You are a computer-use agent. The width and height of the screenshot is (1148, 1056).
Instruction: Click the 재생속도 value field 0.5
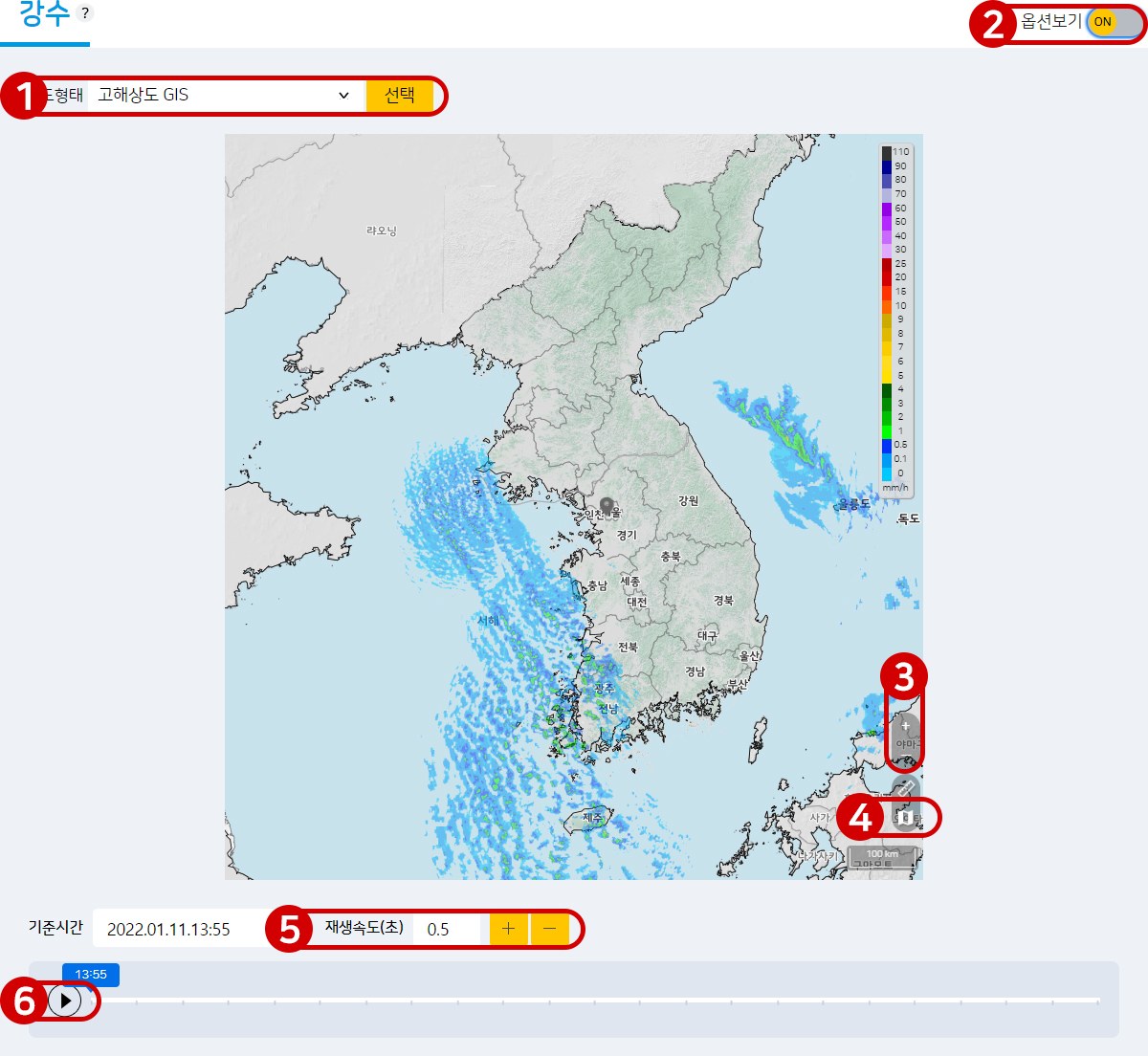[451, 929]
